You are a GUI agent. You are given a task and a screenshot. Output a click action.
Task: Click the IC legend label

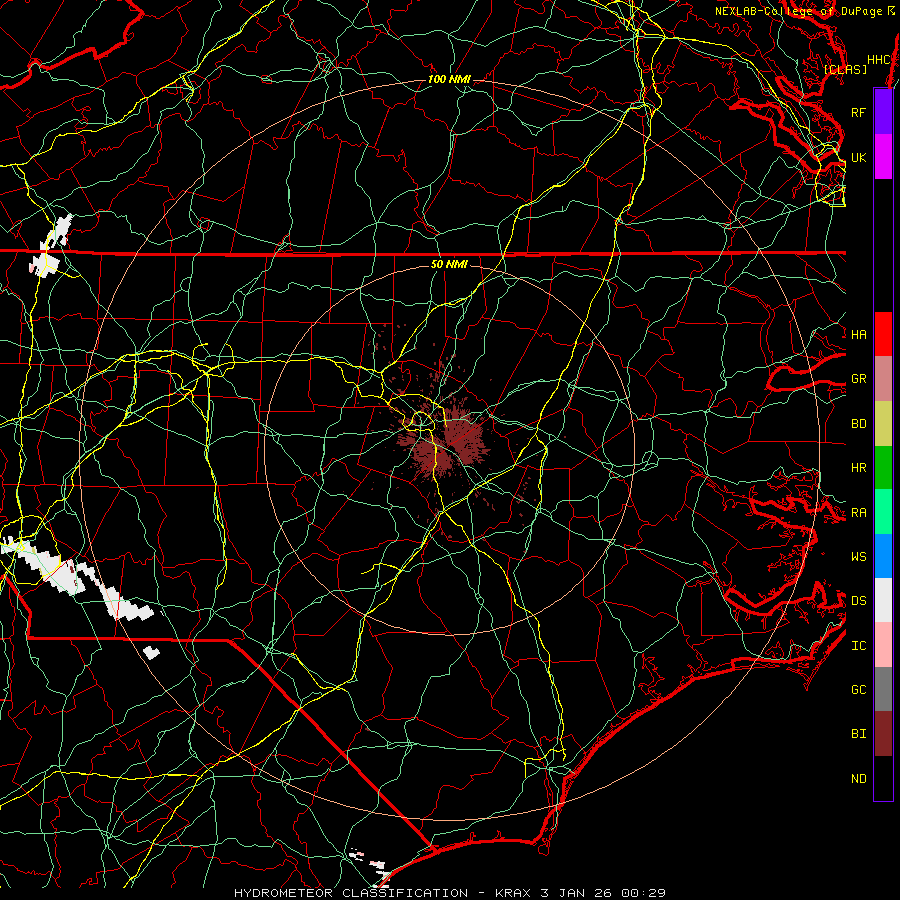pyautogui.click(x=858, y=646)
